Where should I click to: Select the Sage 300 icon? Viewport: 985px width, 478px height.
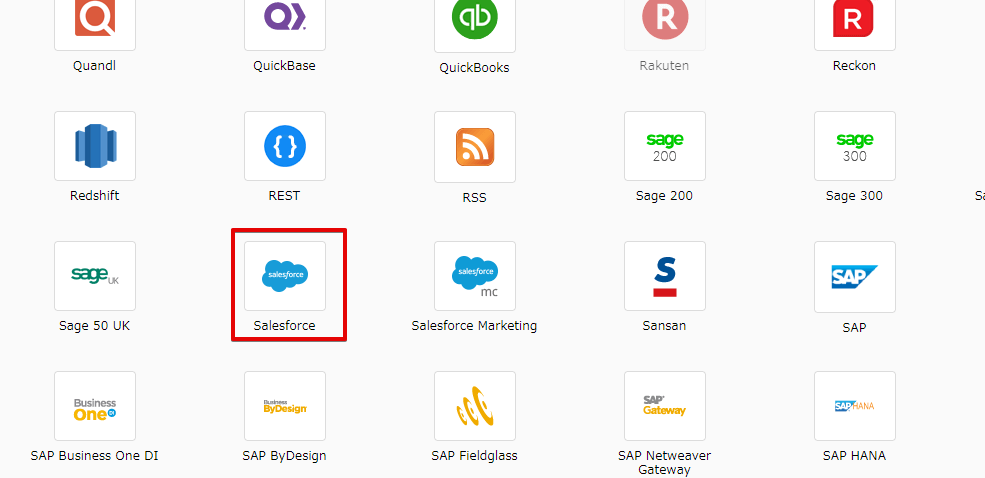[x=855, y=146]
